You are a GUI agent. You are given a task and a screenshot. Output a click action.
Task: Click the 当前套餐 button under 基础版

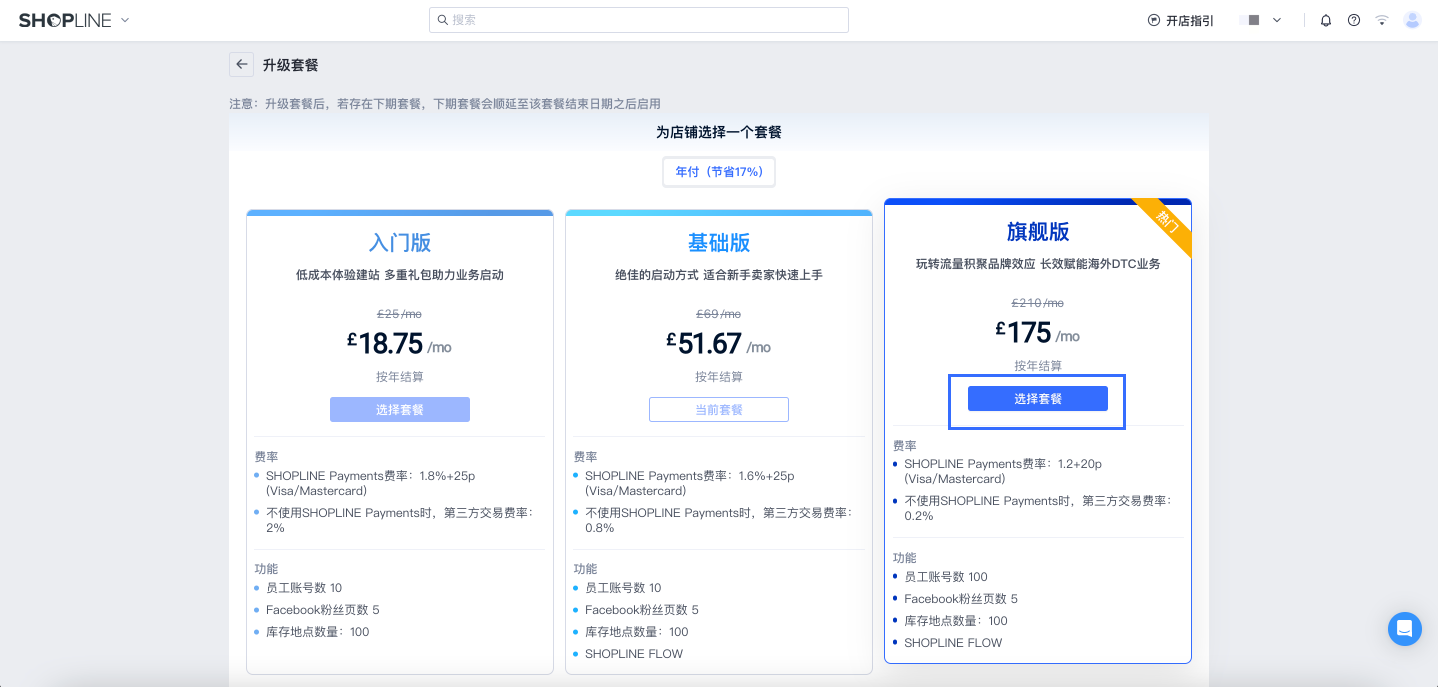pos(719,410)
